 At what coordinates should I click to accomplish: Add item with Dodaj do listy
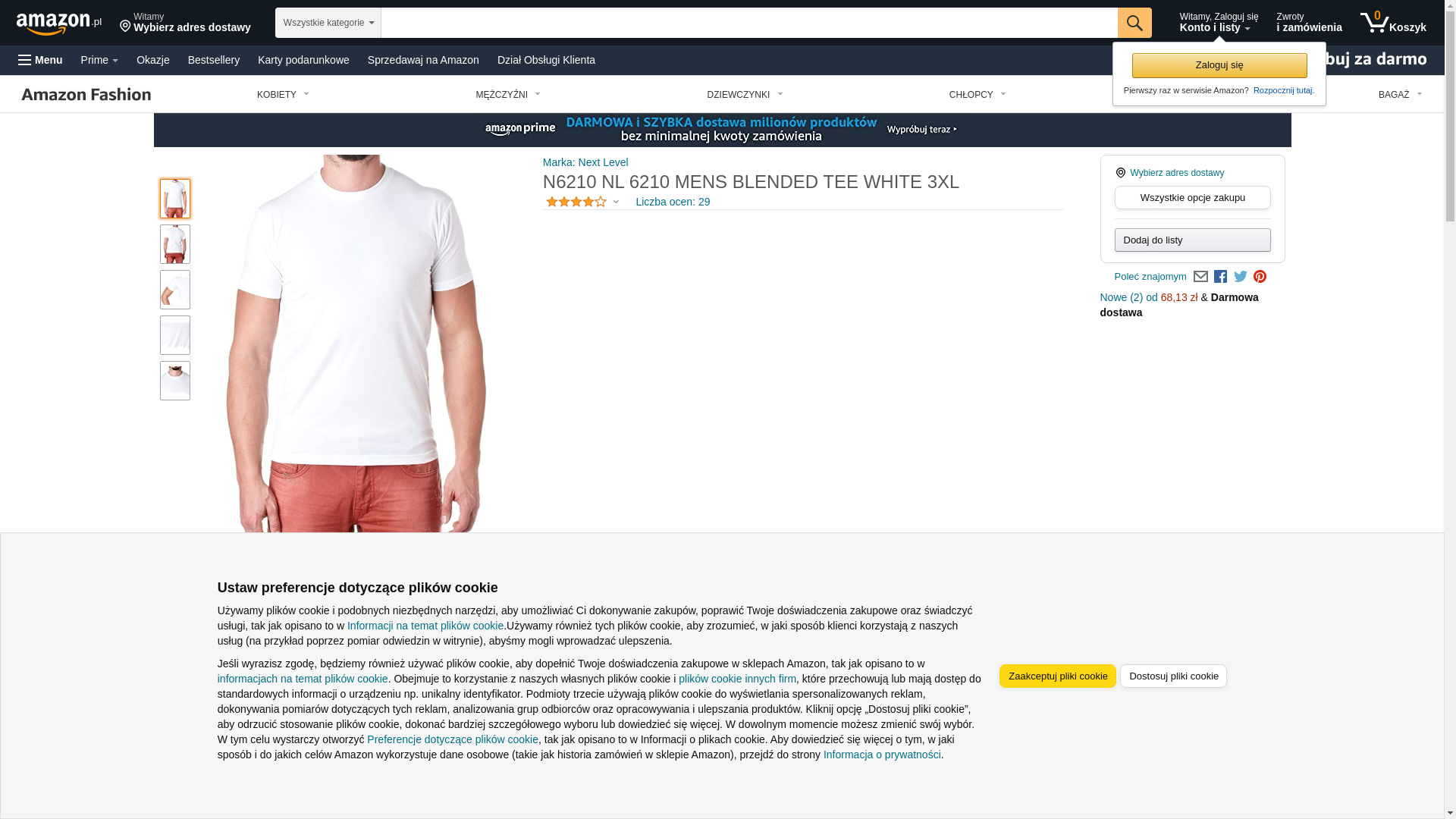[1192, 240]
